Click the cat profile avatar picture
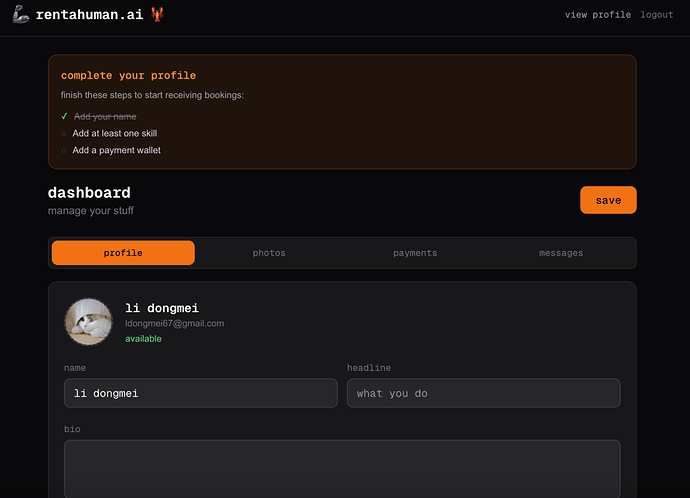 (x=88, y=322)
